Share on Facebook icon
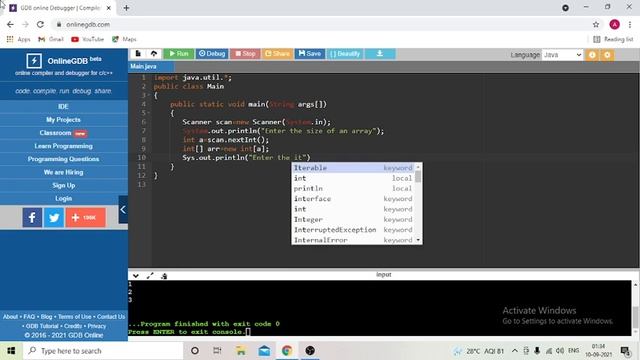The image size is (640, 360). (32, 218)
